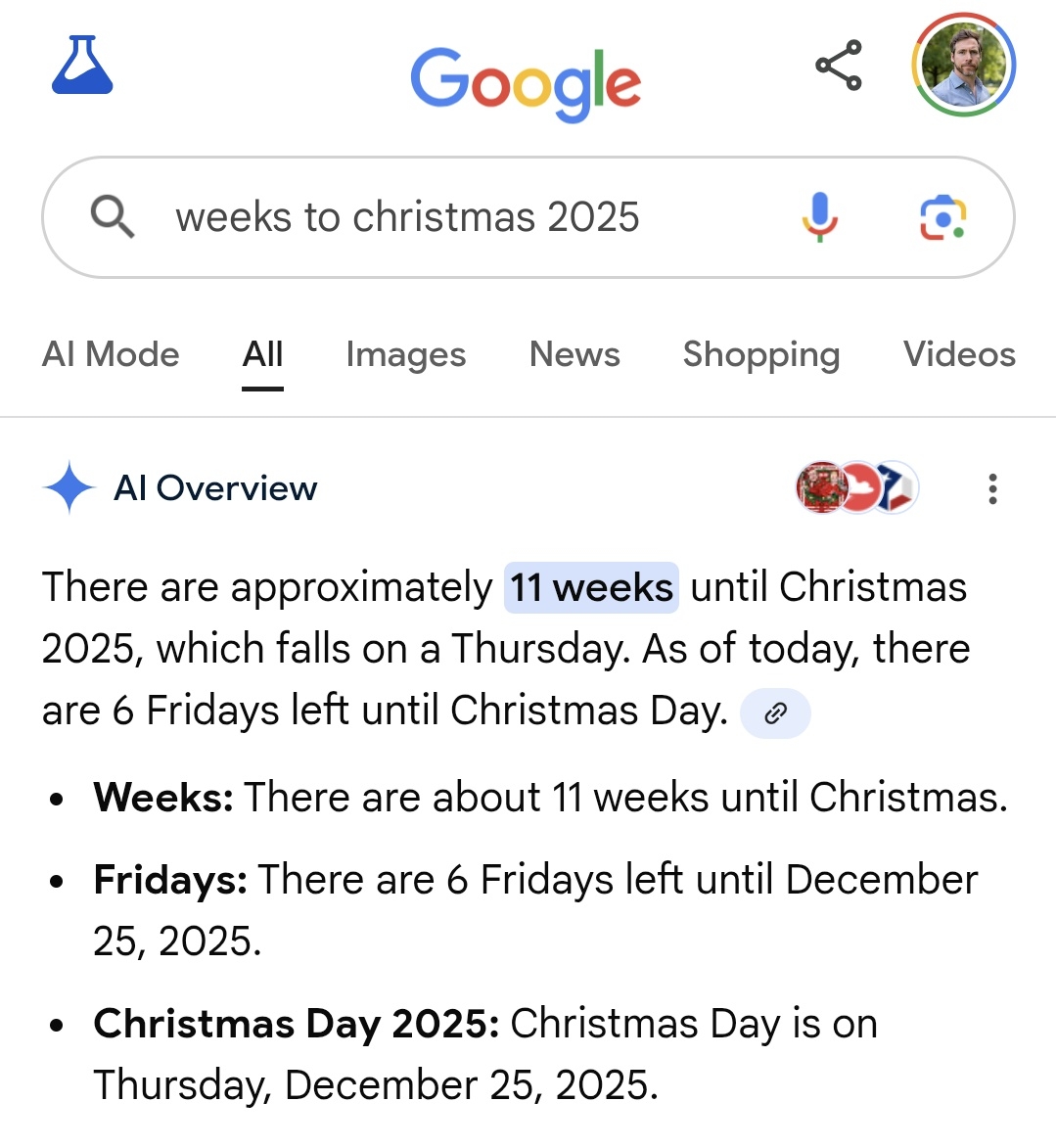Open AI Overview three-dot options menu
This screenshot has width=1056, height=1148.
coord(992,488)
